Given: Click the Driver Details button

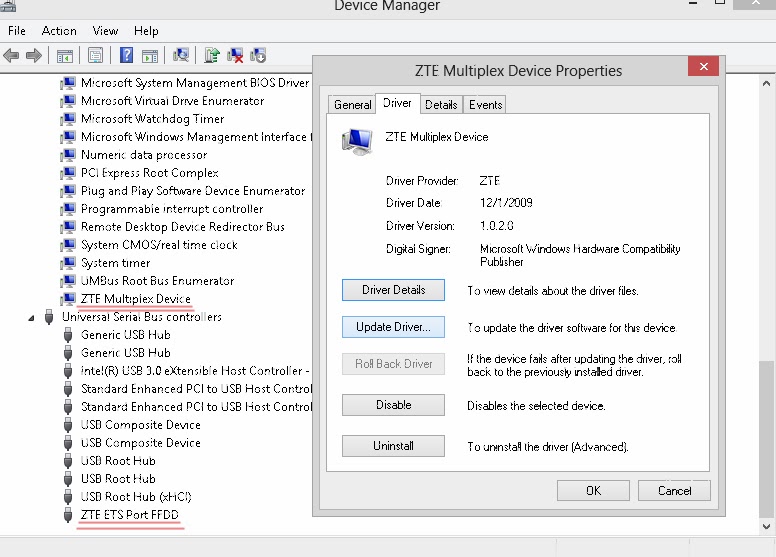Looking at the screenshot, I should click(393, 290).
